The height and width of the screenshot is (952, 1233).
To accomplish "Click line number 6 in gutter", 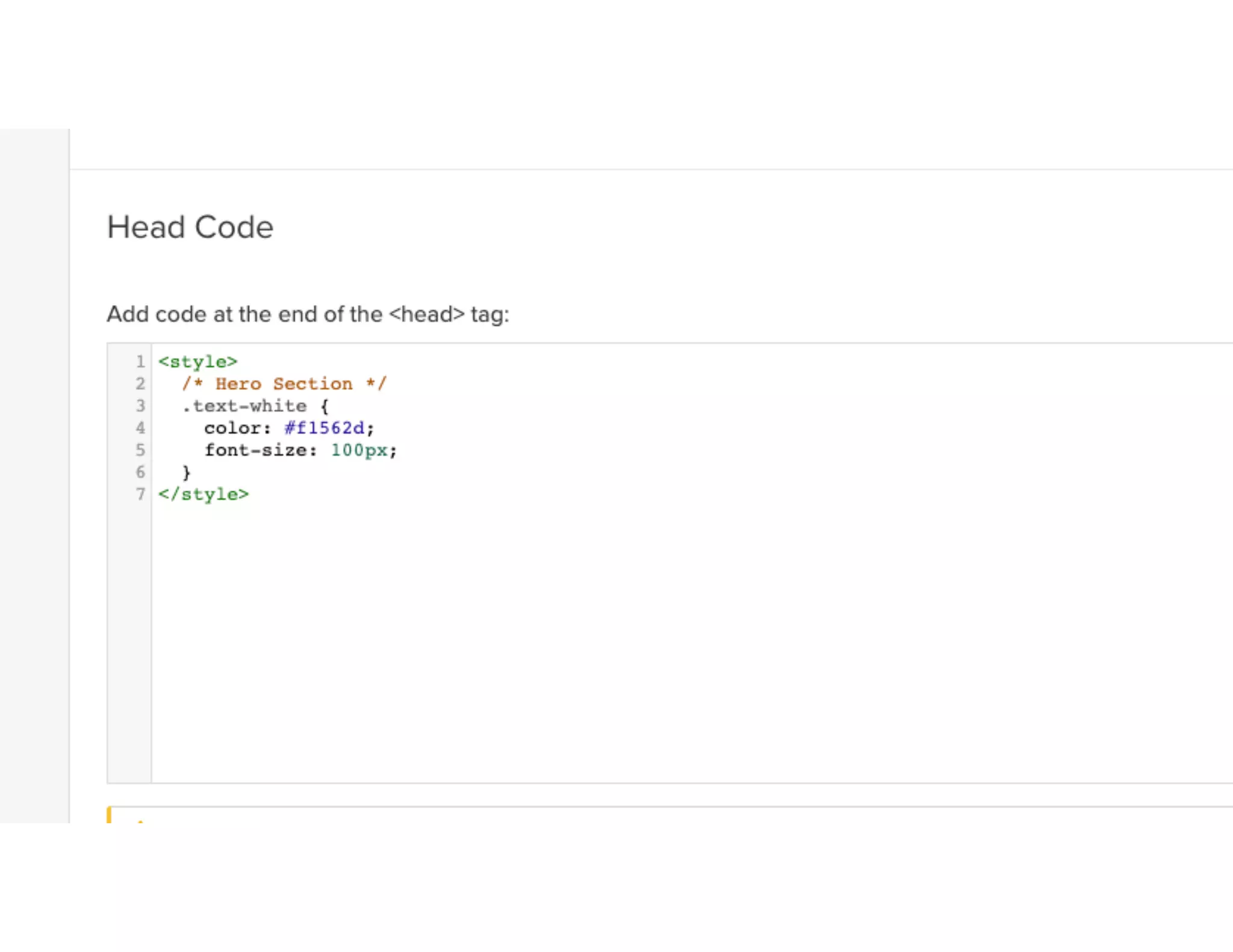I will (x=140, y=472).
